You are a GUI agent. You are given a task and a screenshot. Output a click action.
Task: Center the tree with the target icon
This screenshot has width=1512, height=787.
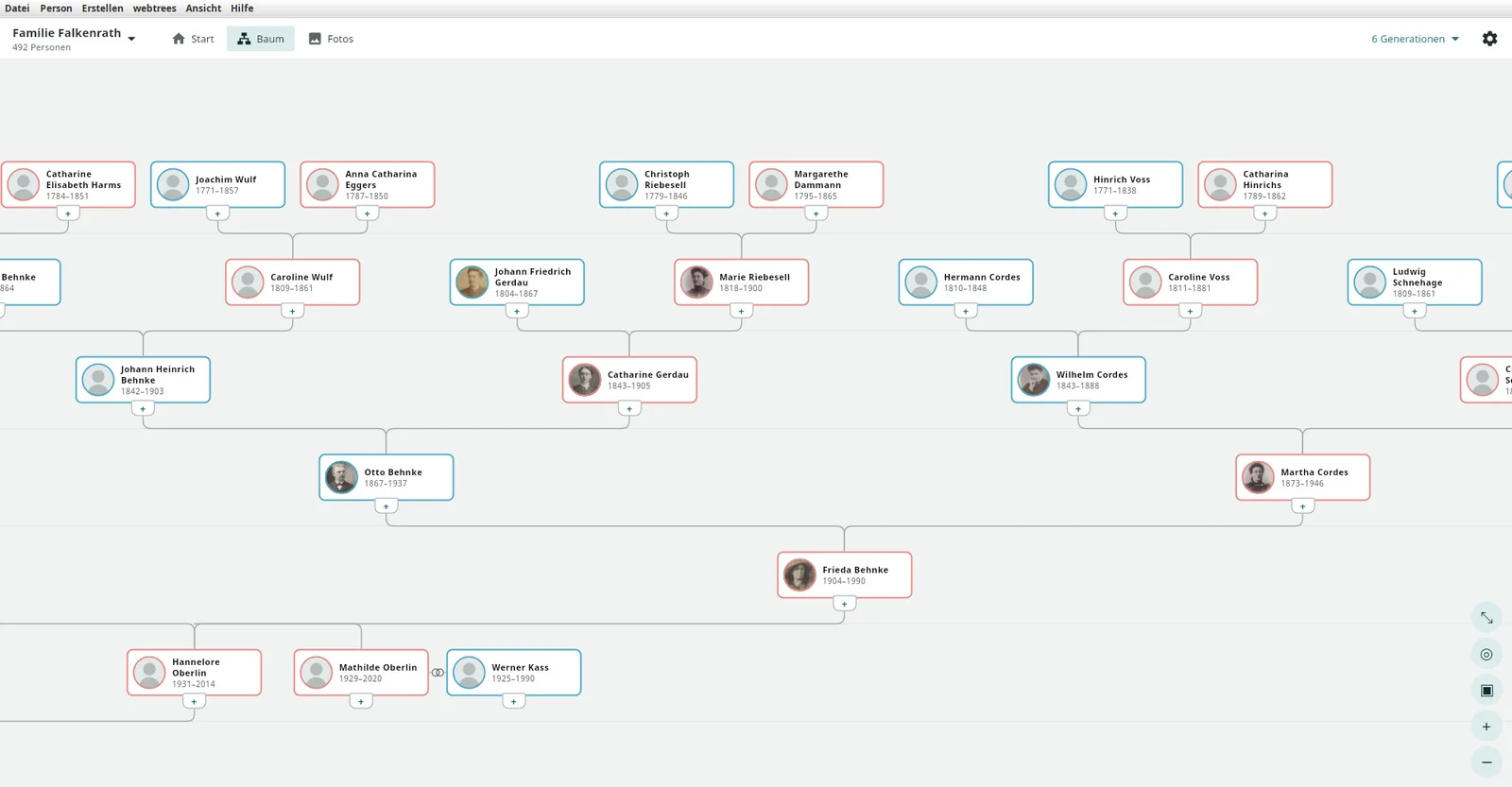tap(1486, 654)
